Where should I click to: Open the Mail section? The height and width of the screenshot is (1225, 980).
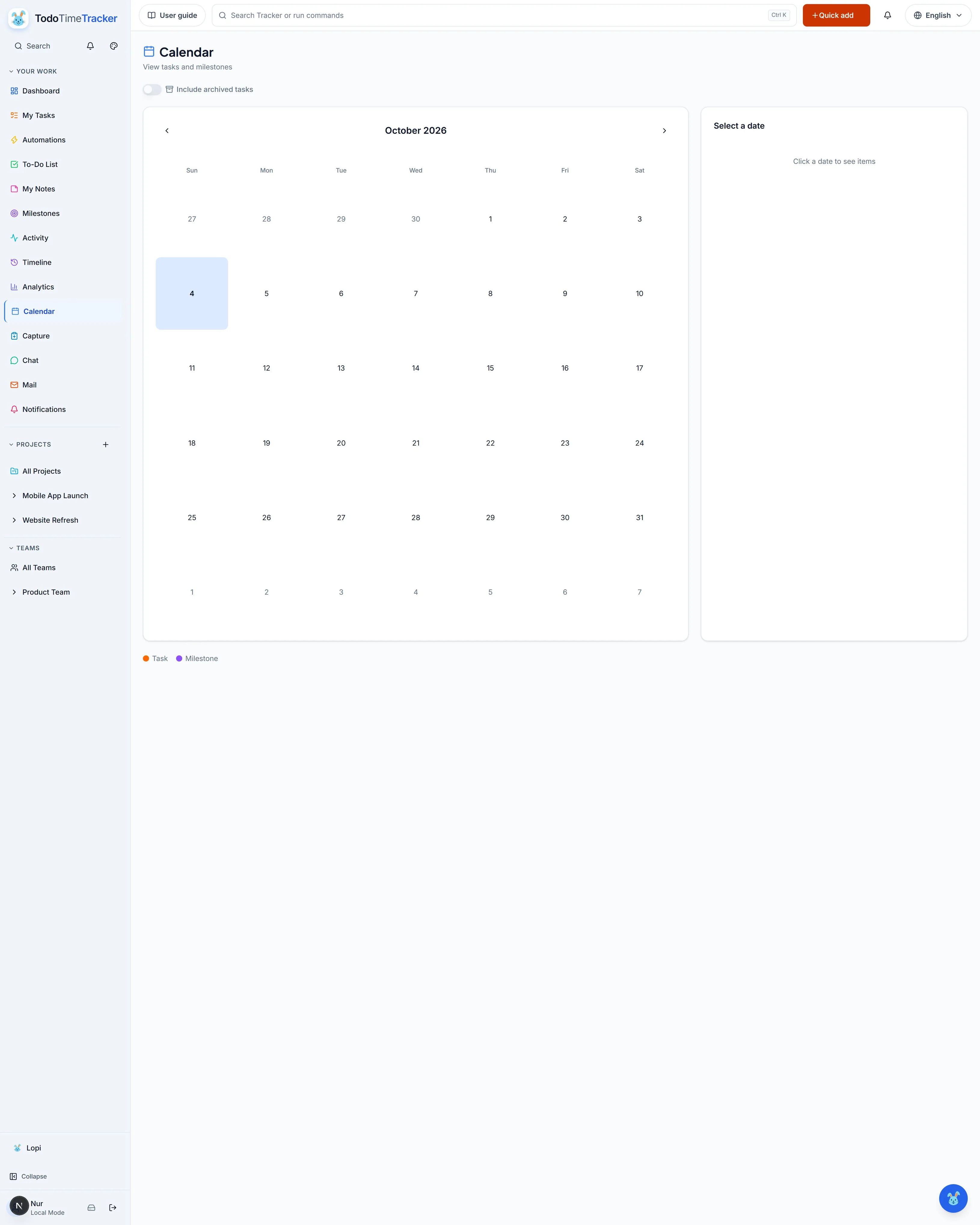(x=63, y=385)
